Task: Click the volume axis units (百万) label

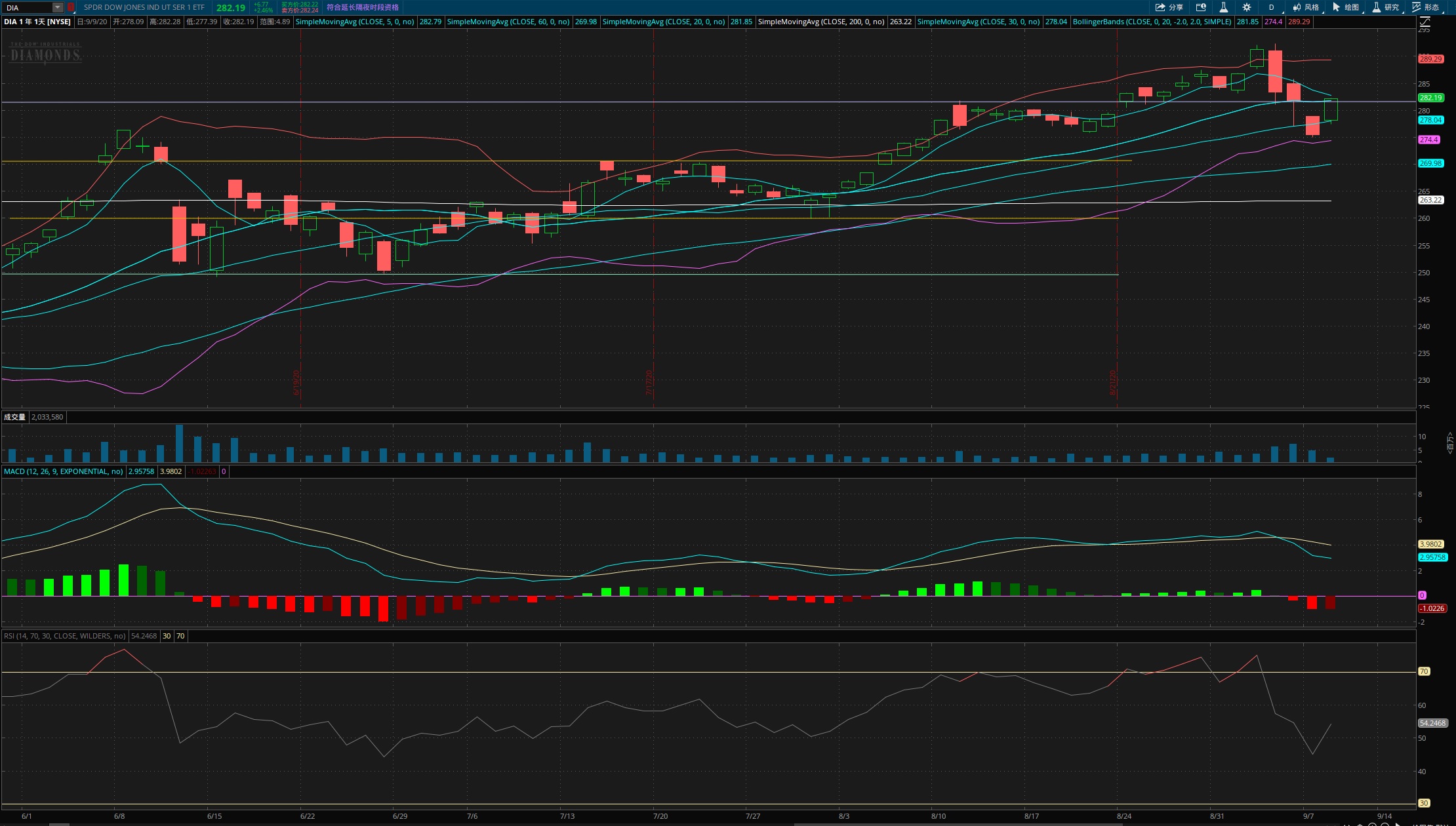Action: 1449,442
